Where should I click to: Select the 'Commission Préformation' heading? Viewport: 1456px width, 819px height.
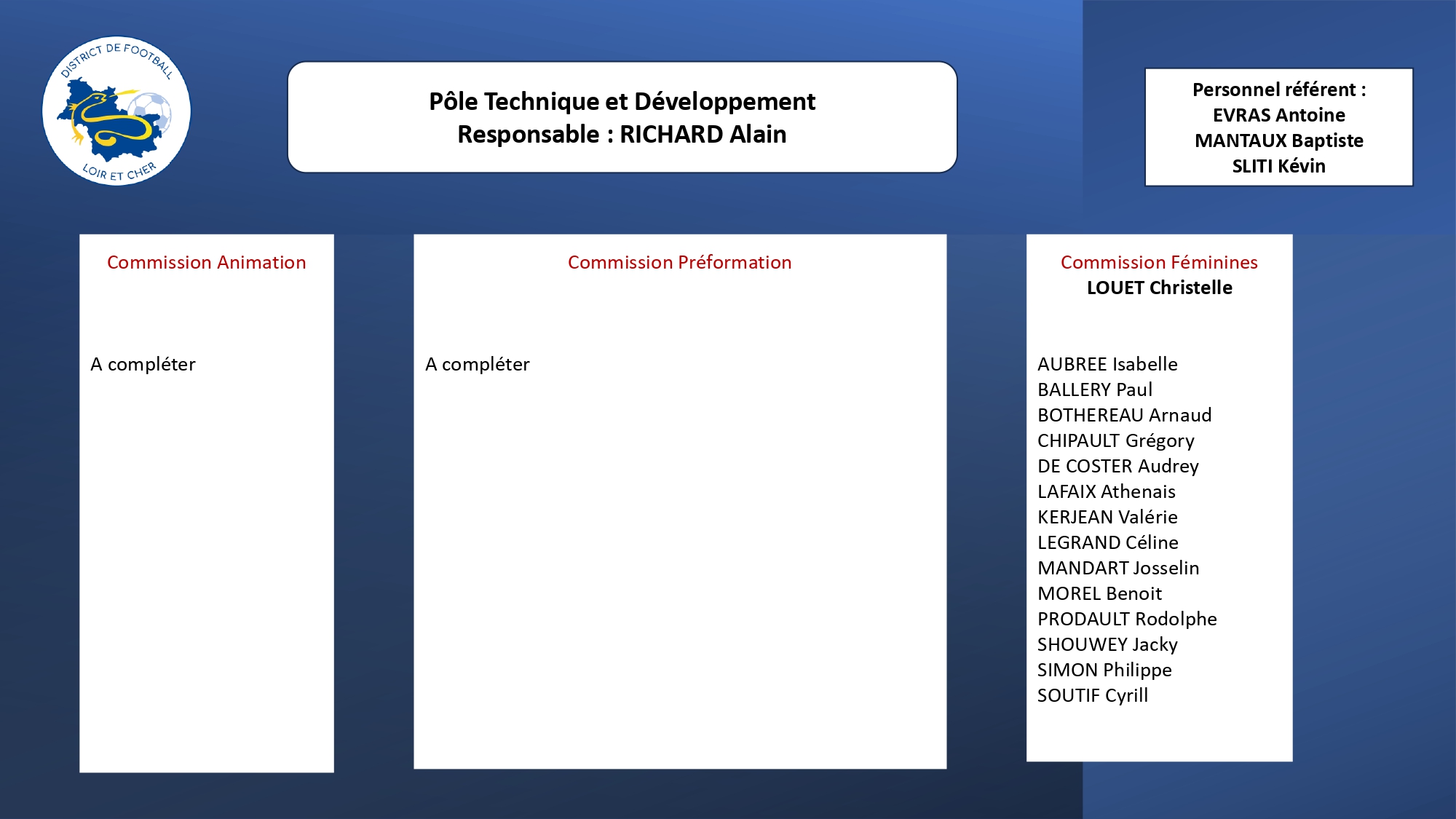(x=680, y=262)
